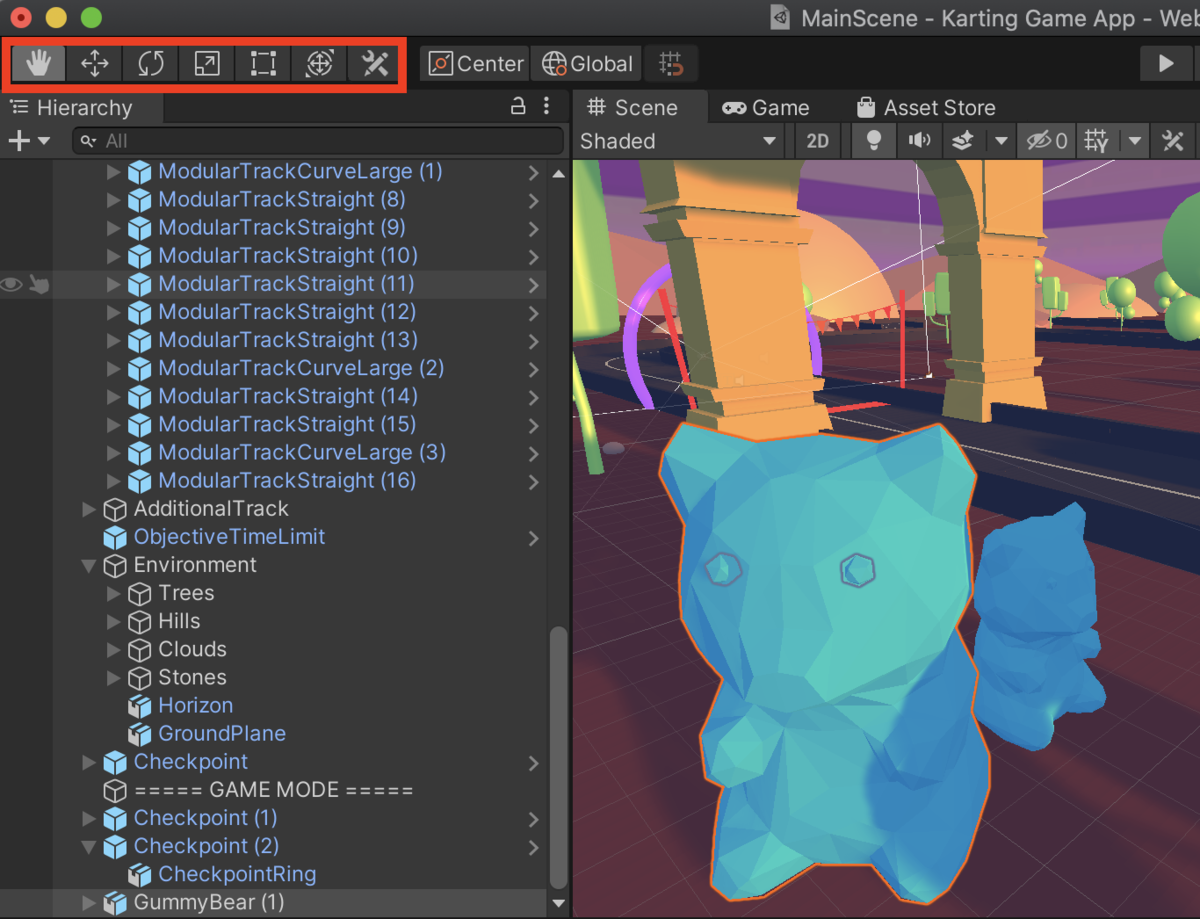Open custom editor tools
This screenshot has height=919, width=1200.
click(x=374, y=64)
